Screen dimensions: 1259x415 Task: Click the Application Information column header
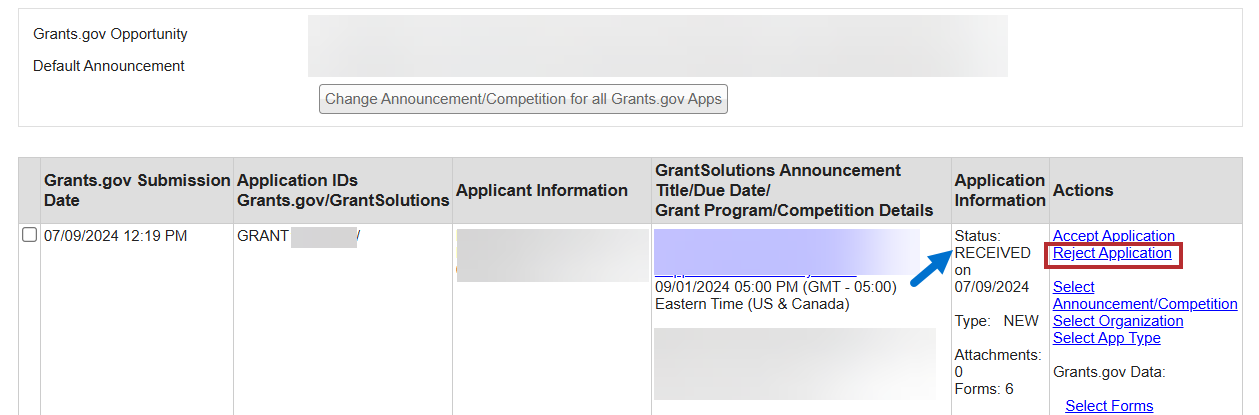click(999, 190)
